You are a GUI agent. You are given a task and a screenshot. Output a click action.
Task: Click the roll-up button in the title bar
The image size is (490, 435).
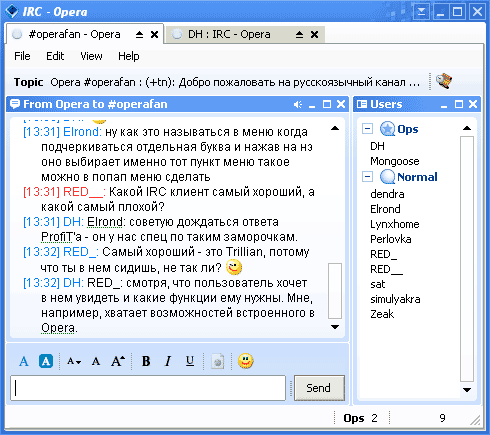(421, 12)
